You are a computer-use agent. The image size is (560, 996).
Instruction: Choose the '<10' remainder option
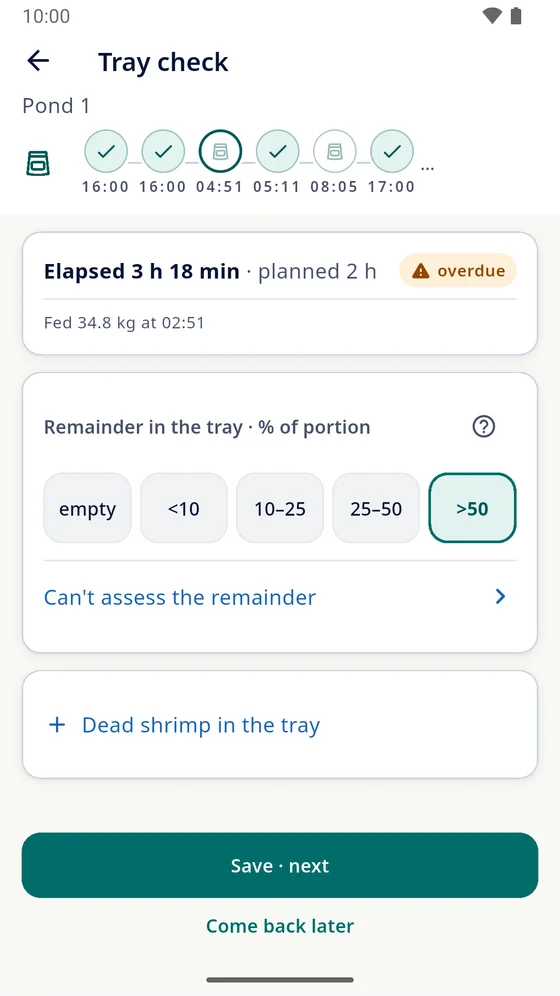coord(183,508)
